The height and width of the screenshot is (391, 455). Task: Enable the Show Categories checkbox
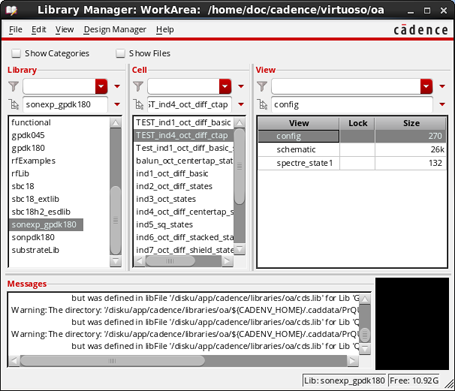[16, 53]
